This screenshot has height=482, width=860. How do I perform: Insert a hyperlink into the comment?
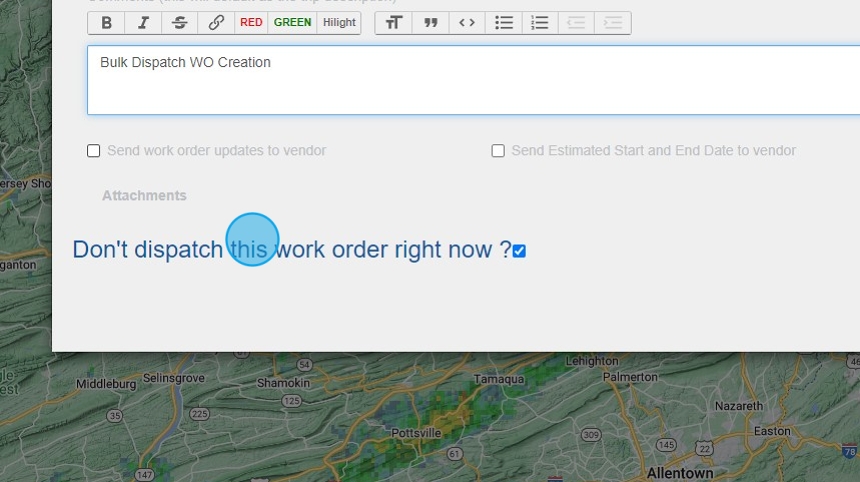click(x=216, y=22)
